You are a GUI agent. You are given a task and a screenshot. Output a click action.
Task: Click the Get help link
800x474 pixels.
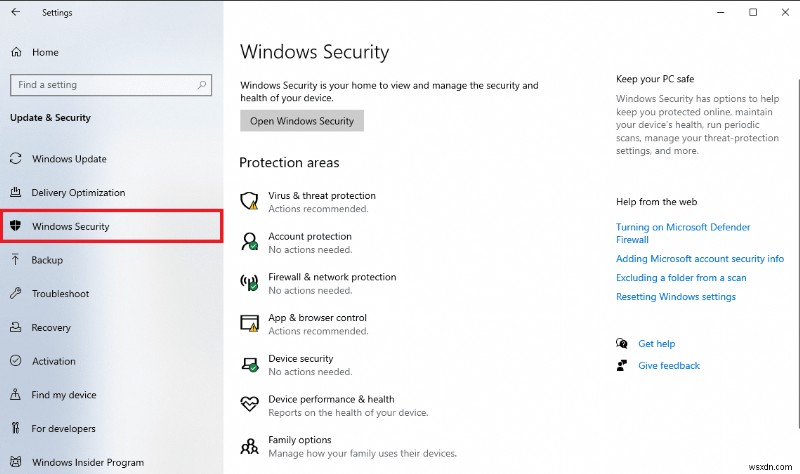[x=657, y=343]
